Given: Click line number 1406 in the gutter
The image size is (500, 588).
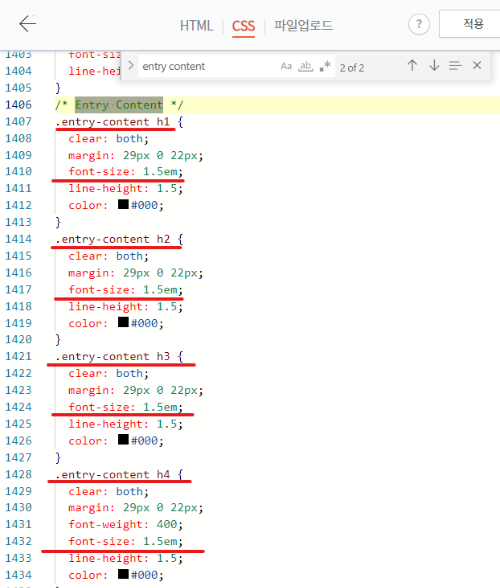Looking at the screenshot, I should (x=18, y=105).
